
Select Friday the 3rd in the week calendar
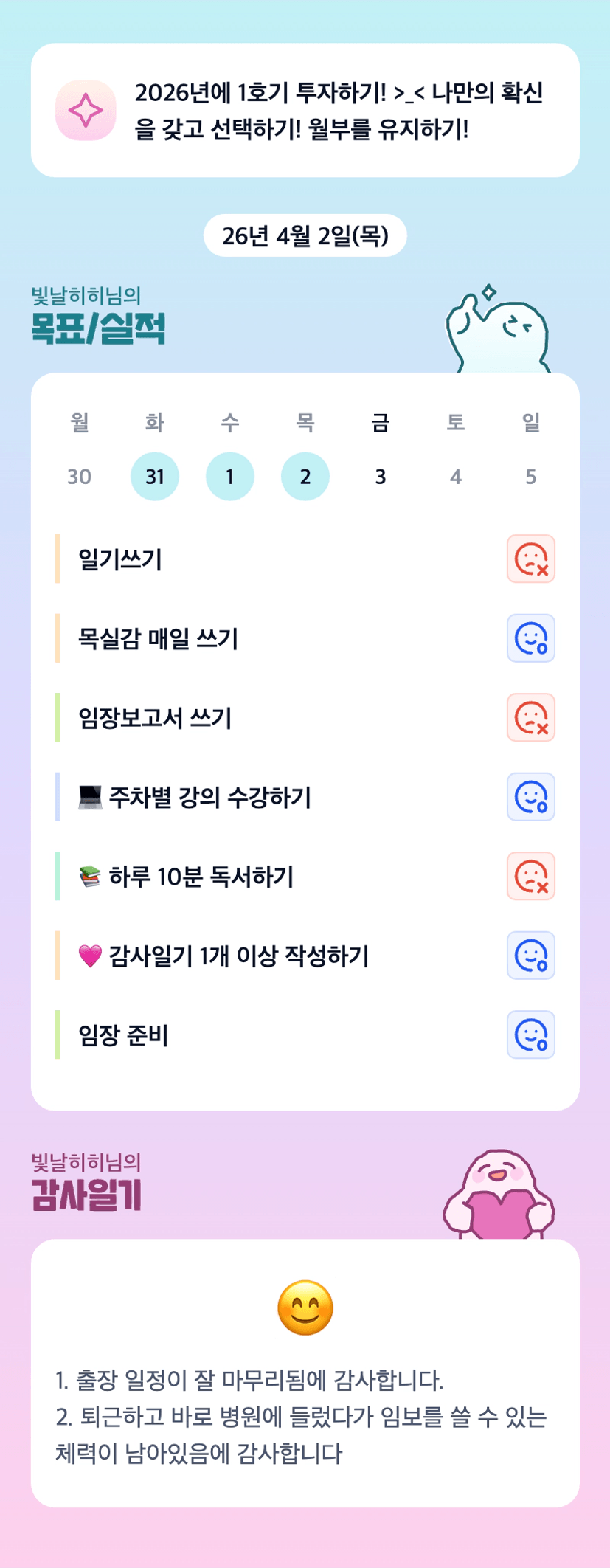click(381, 477)
